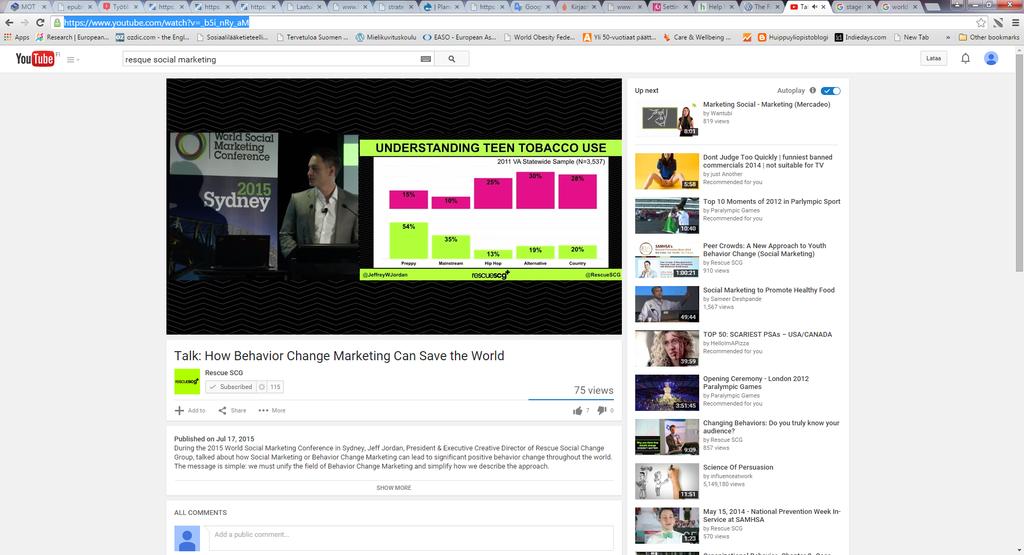The width and height of the screenshot is (1024, 555).
Task: Open the on-screen keyboard icon in search
Action: [x=426, y=59]
